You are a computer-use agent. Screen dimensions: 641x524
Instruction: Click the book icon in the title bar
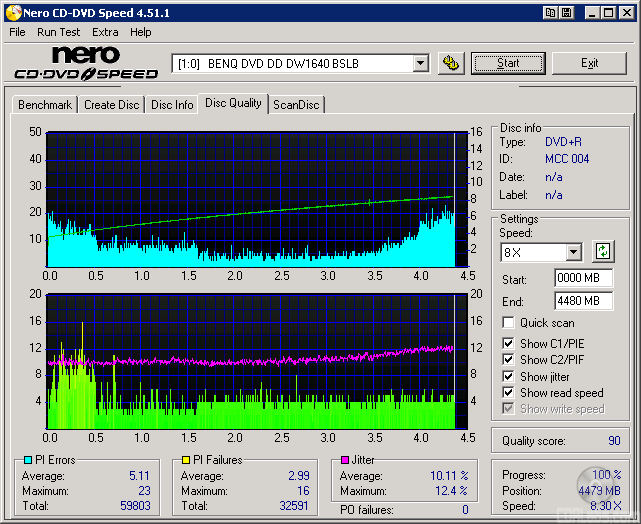point(551,12)
